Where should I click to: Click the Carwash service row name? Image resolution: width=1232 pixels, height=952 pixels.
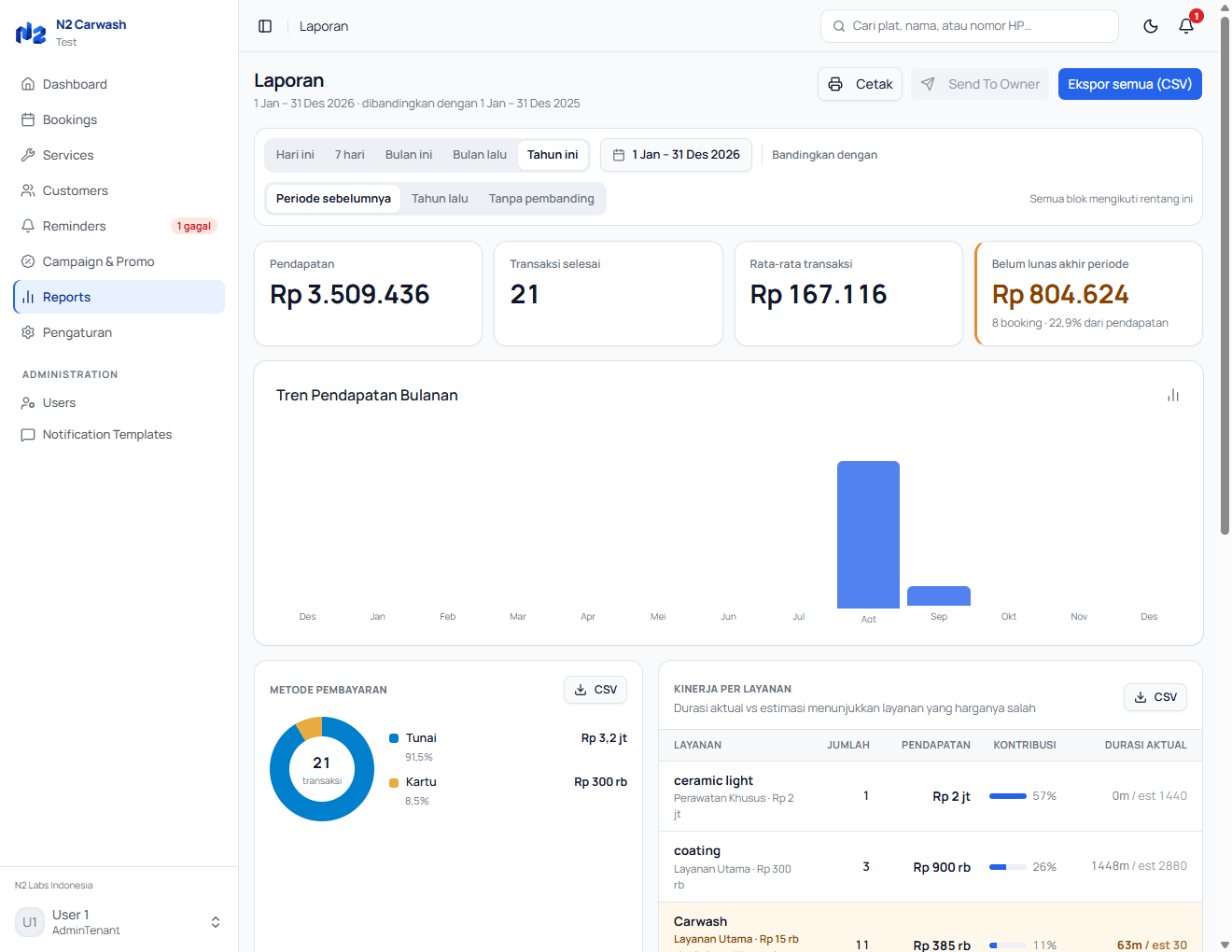[700, 921]
